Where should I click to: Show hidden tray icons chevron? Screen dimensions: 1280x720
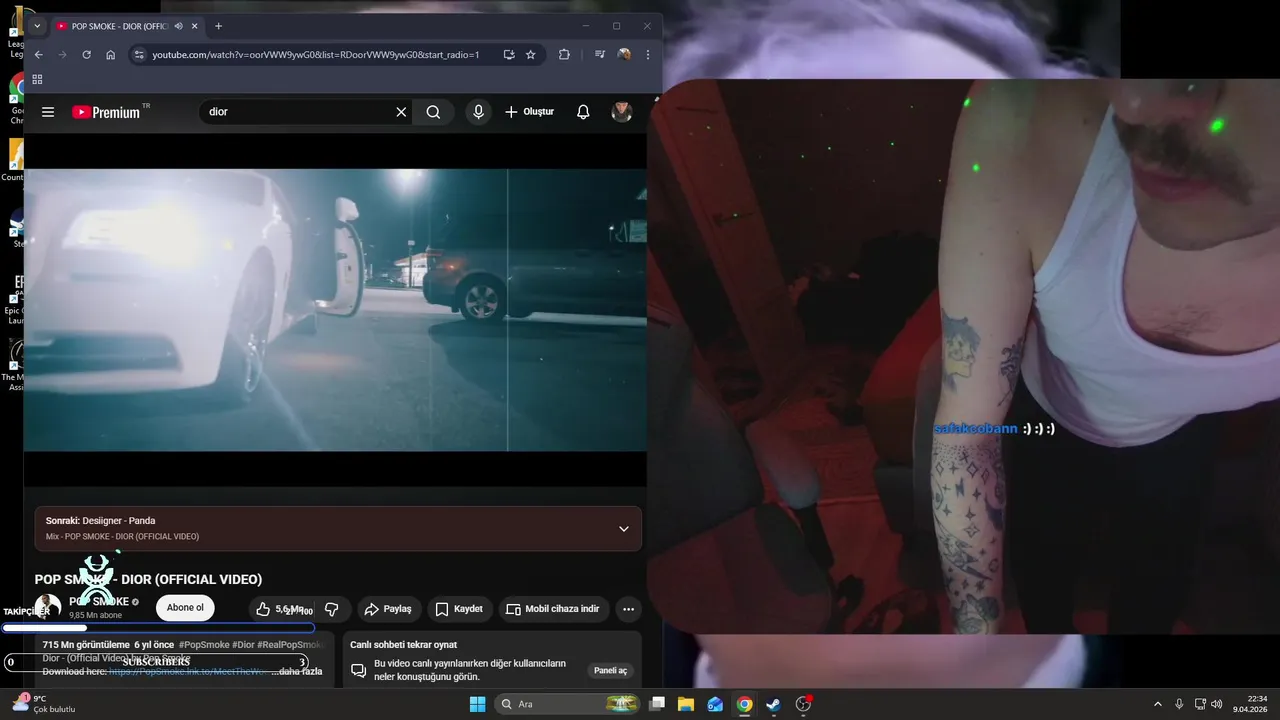click(1158, 704)
